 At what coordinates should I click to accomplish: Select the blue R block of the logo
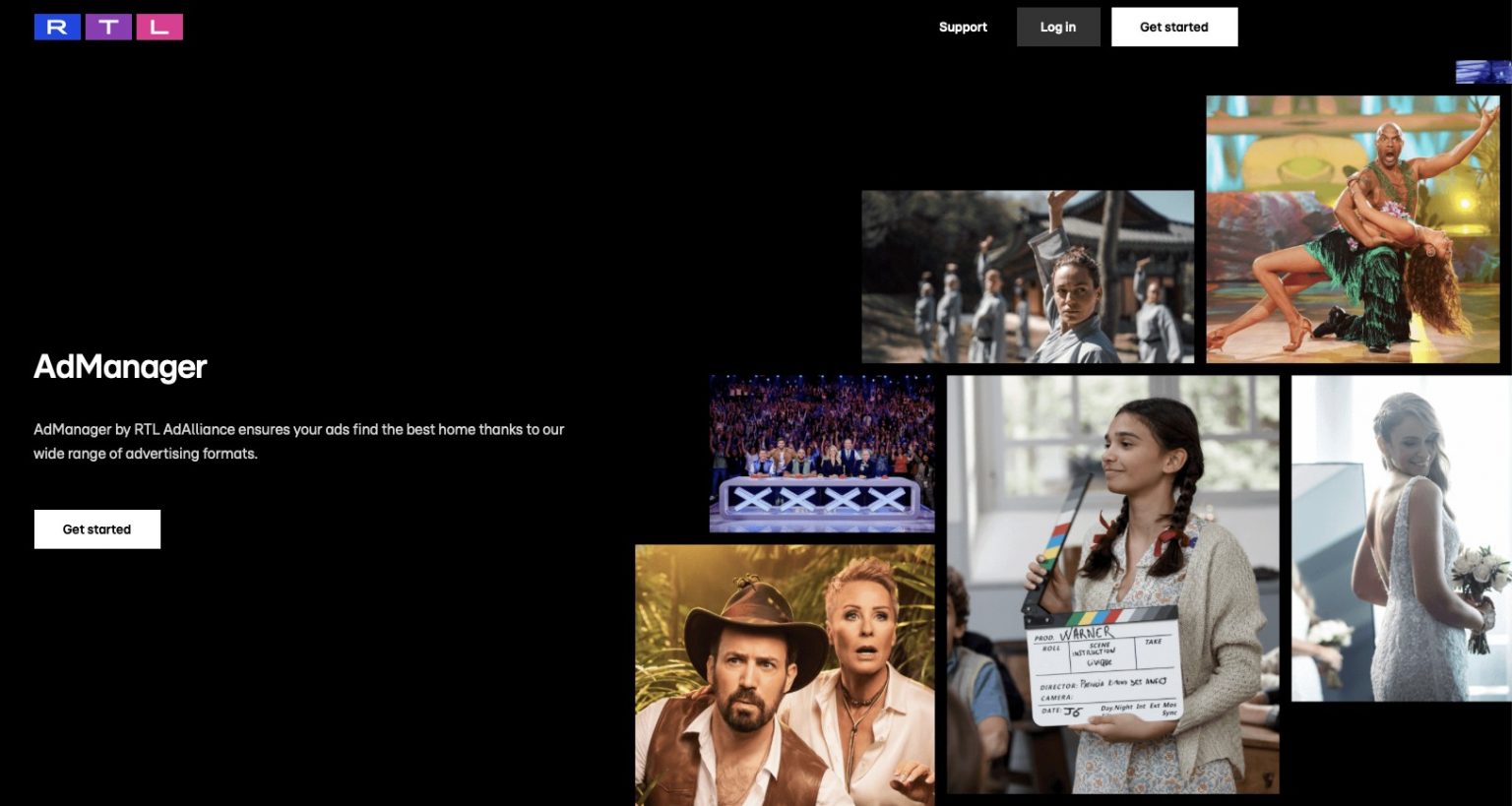(57, 27)
